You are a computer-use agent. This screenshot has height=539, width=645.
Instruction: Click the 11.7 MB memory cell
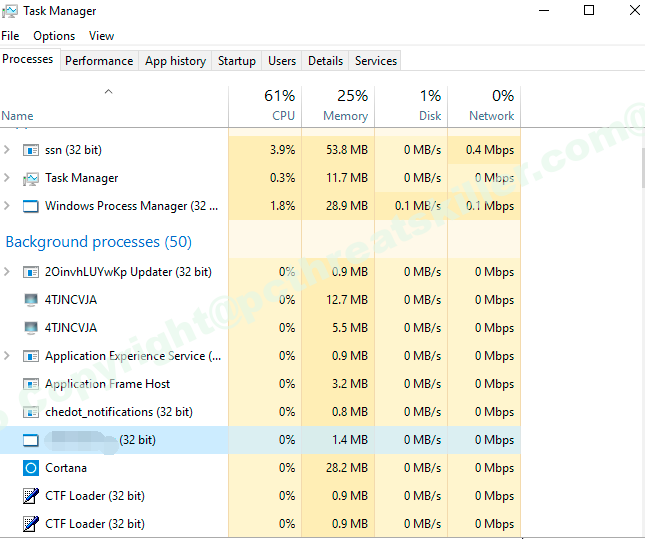tap(338, 178)
